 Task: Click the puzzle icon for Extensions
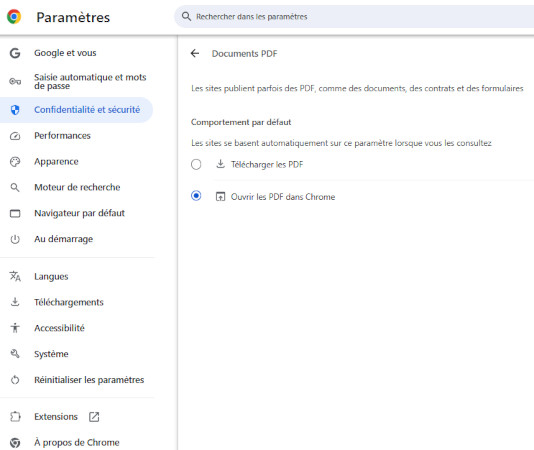(x=15, y=417)
